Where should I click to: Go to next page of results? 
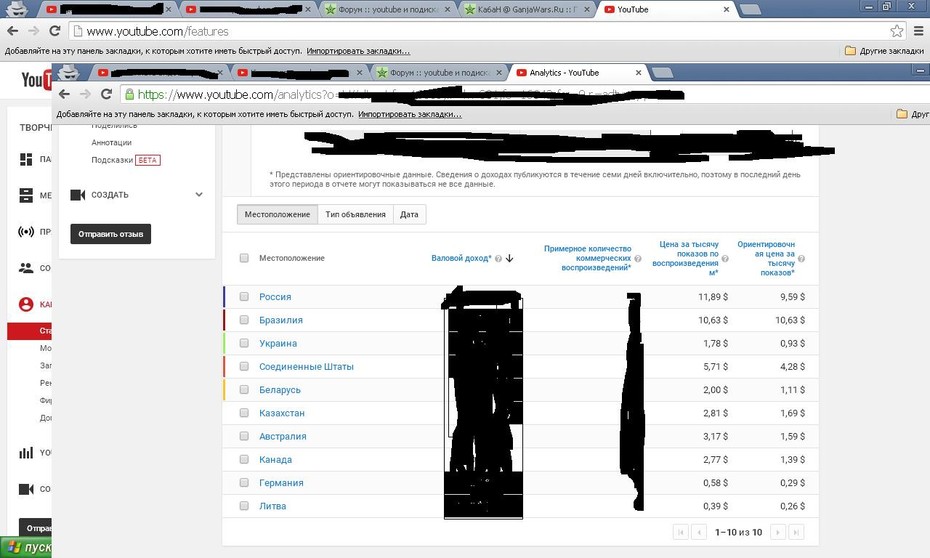pos(778,533)
